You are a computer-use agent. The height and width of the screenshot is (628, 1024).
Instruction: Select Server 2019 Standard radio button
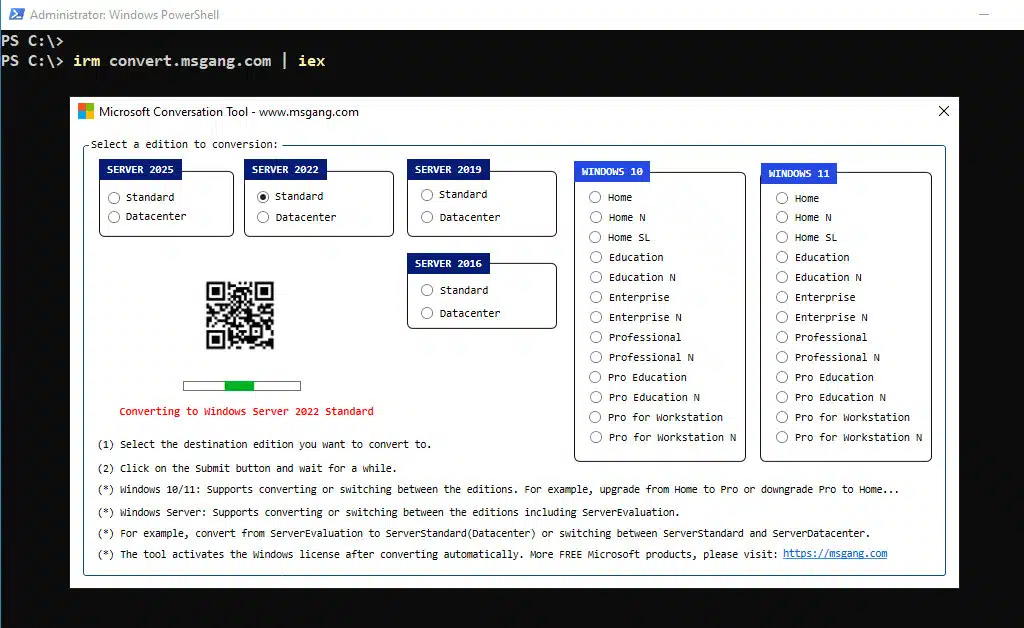[x=427, y=195]
